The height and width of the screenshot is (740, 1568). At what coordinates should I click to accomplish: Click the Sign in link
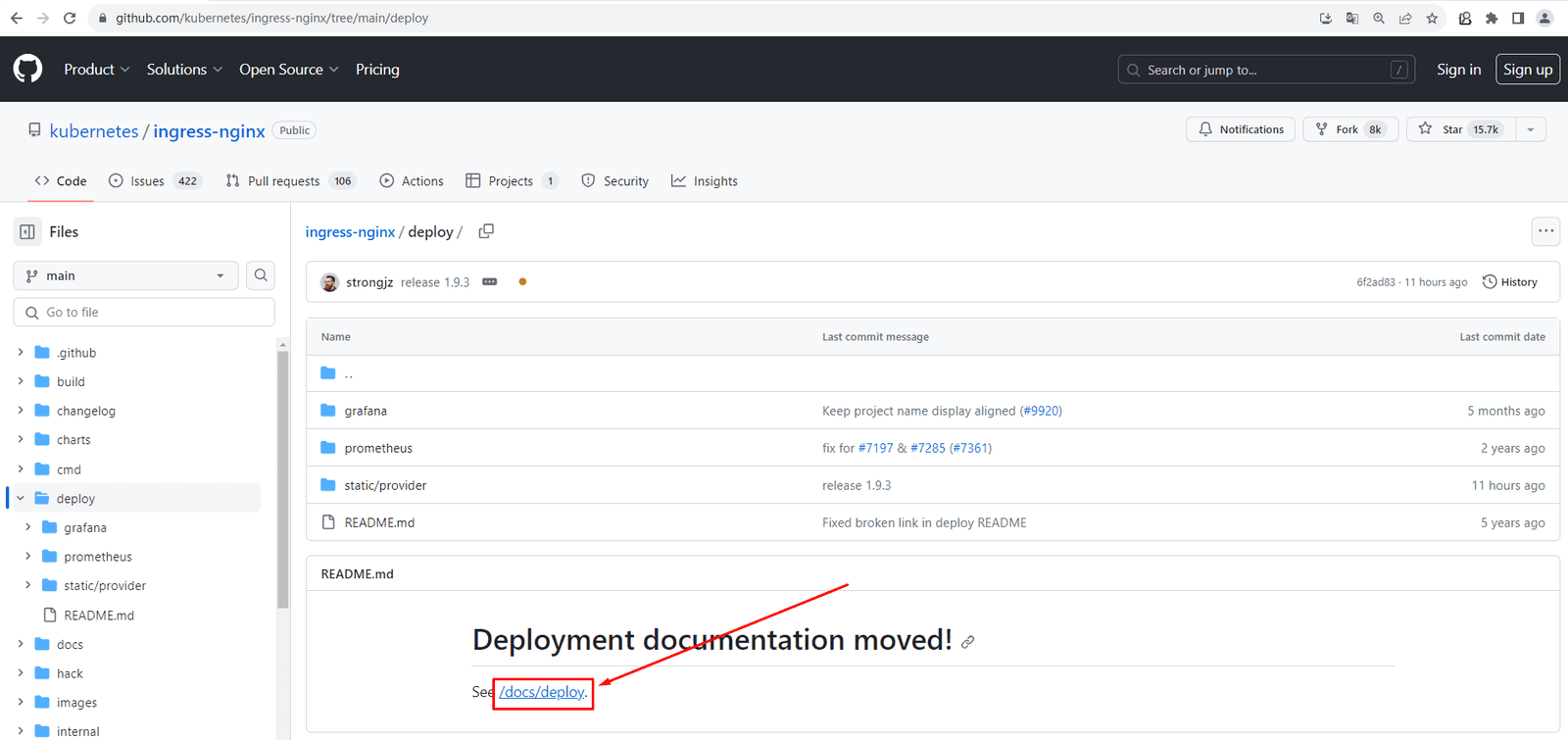(x=1458, y=69)
